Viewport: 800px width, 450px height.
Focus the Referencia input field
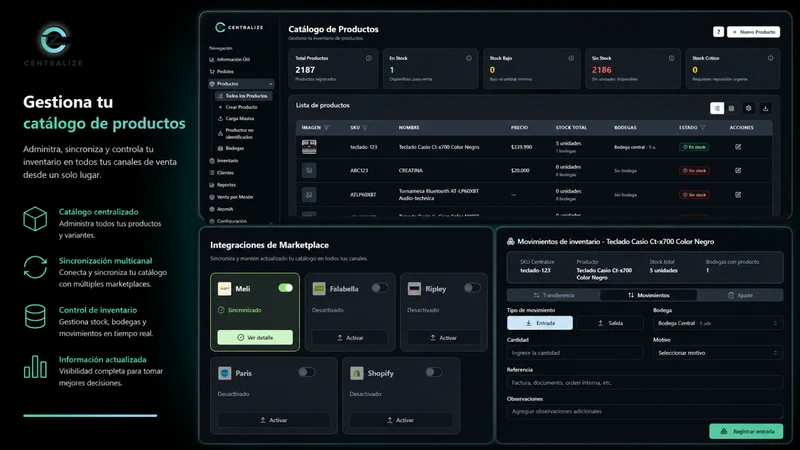tap(644, 382)
